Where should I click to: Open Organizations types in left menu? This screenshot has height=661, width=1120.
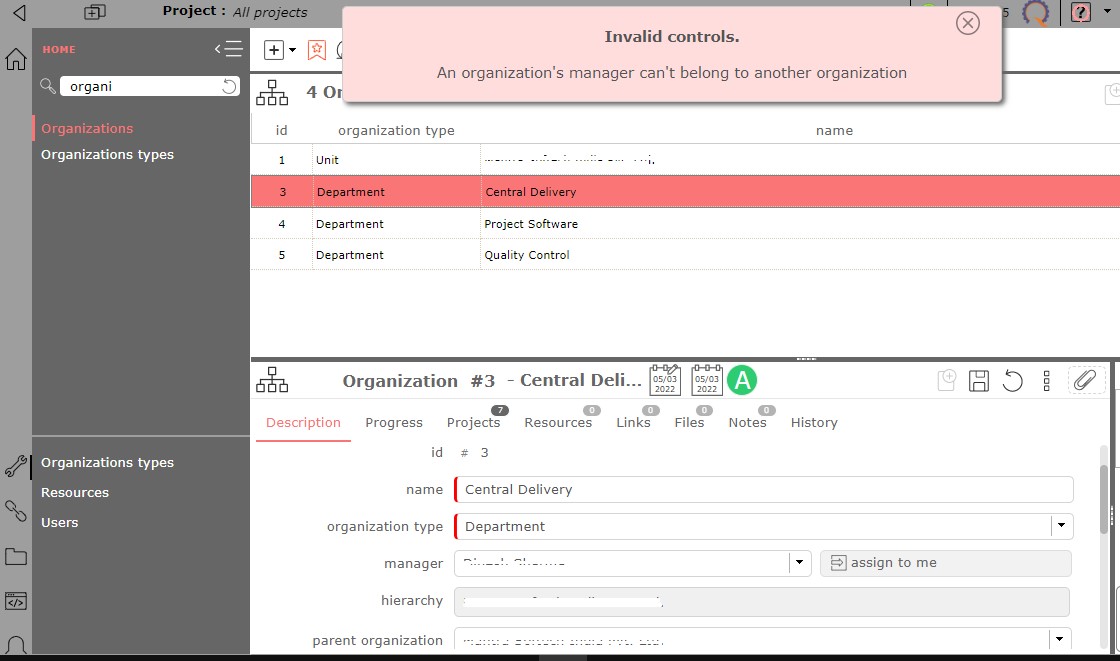(x=107, y=154)
